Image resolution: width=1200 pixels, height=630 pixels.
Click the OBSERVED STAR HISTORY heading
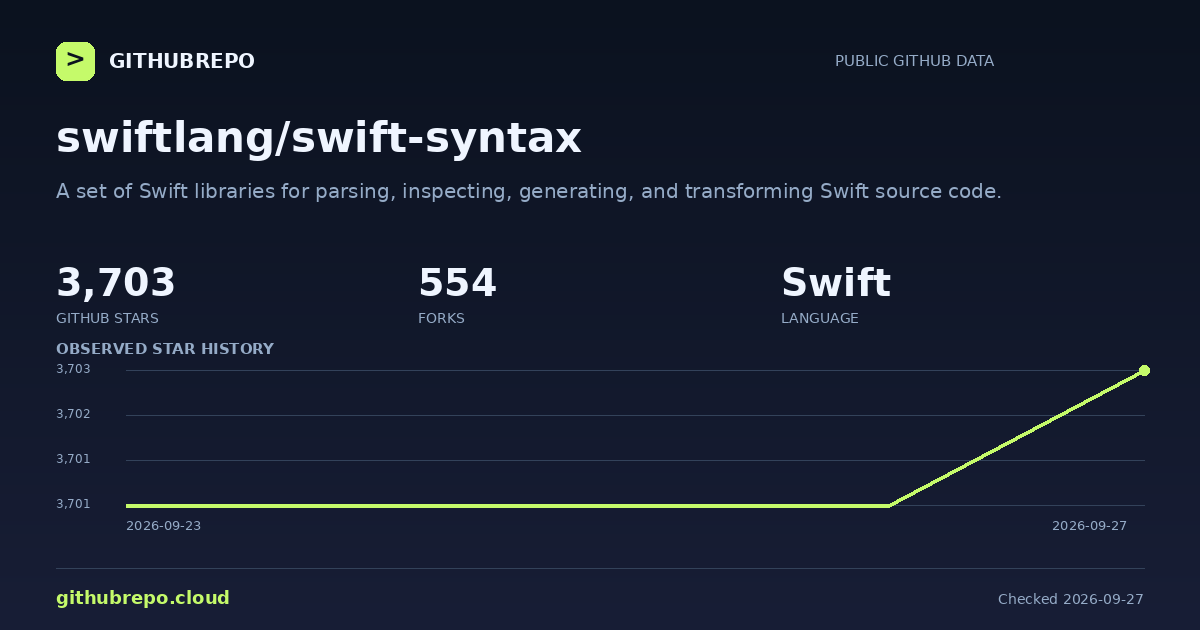click(165, 349)
